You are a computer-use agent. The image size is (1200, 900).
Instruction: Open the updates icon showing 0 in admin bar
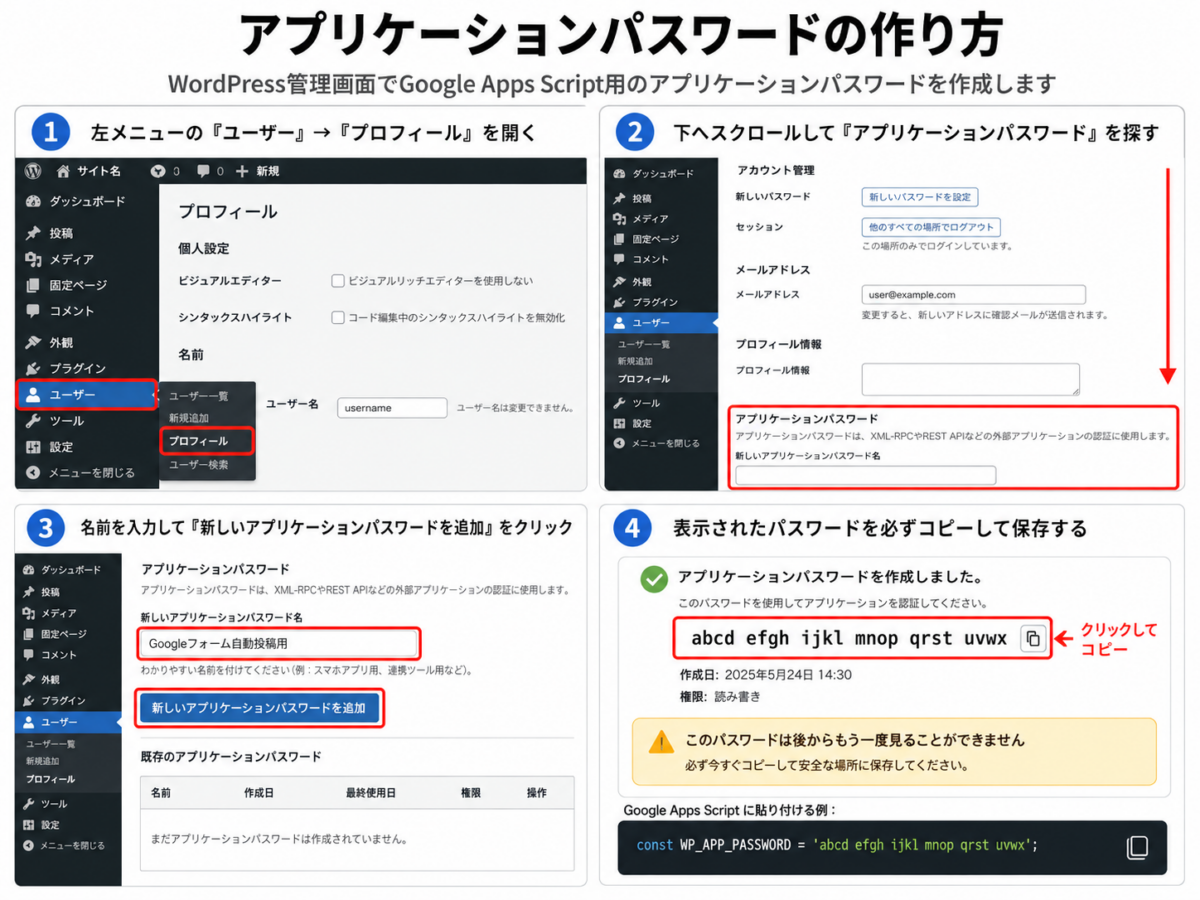(157, 171)
